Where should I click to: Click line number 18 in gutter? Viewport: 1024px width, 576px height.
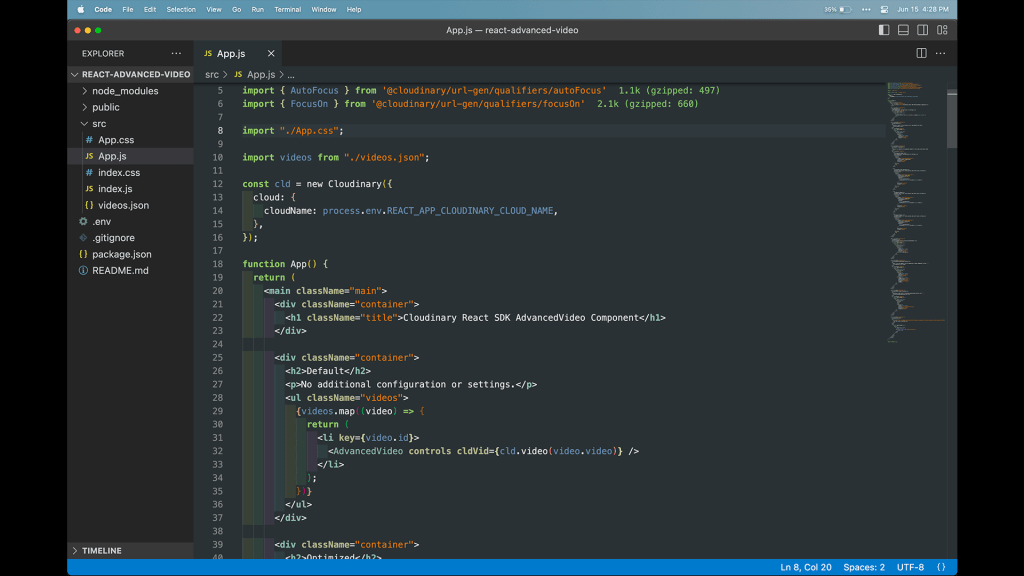(x=217, y=264)
